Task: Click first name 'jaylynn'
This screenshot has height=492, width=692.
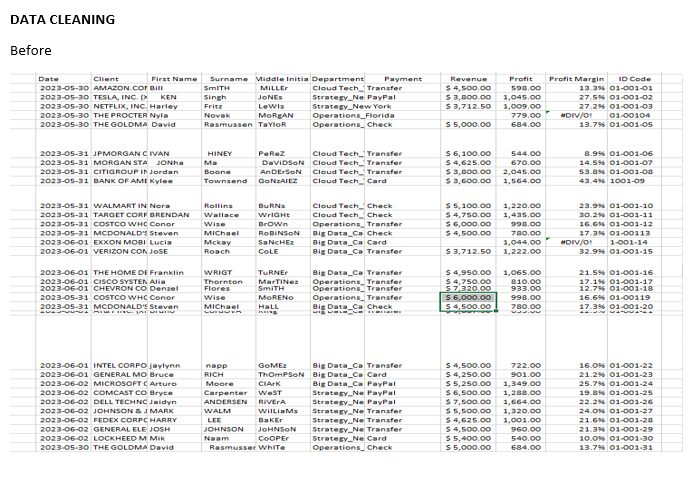Action: tap(165, 365)
